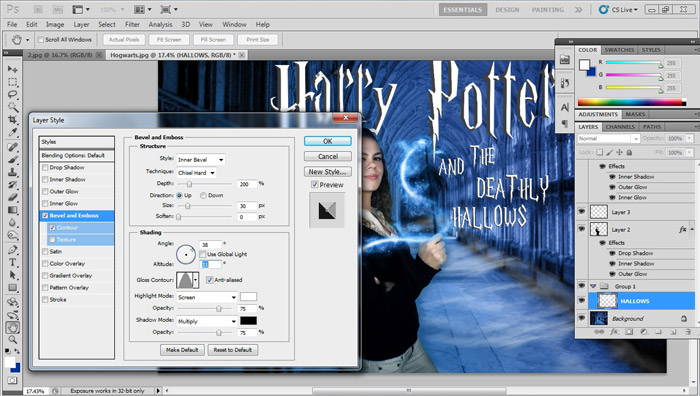Click the delete layer trash icon
700x396 pixels.
tap(688, 332)
